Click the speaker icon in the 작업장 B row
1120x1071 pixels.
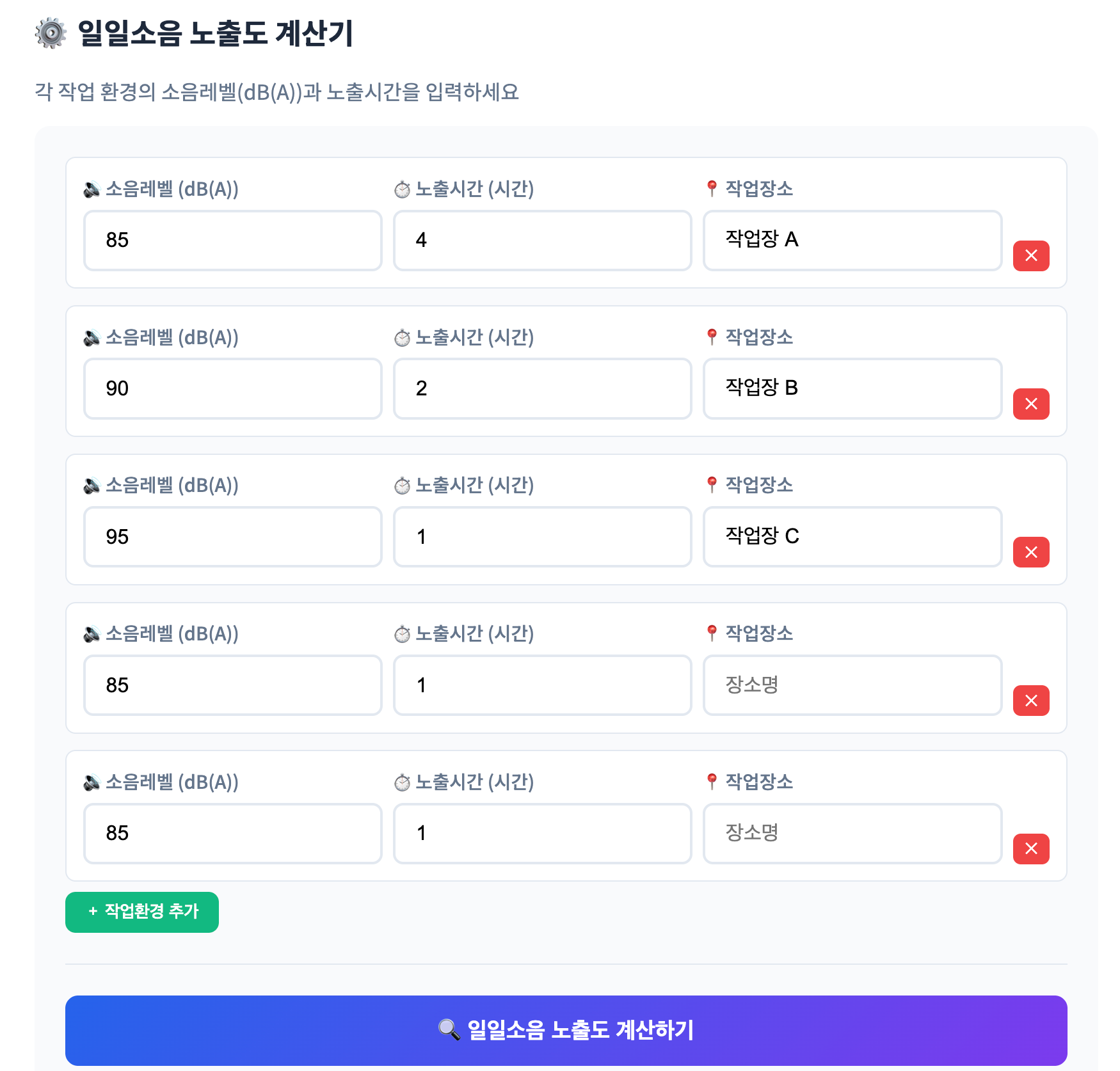[92, 337]
